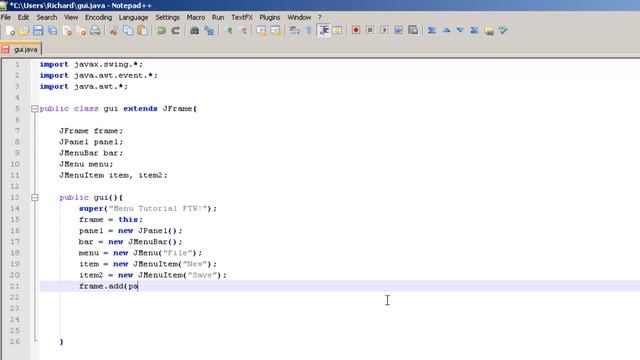Click run macro multiple times icon
The image size is (640, 360).
399,31
